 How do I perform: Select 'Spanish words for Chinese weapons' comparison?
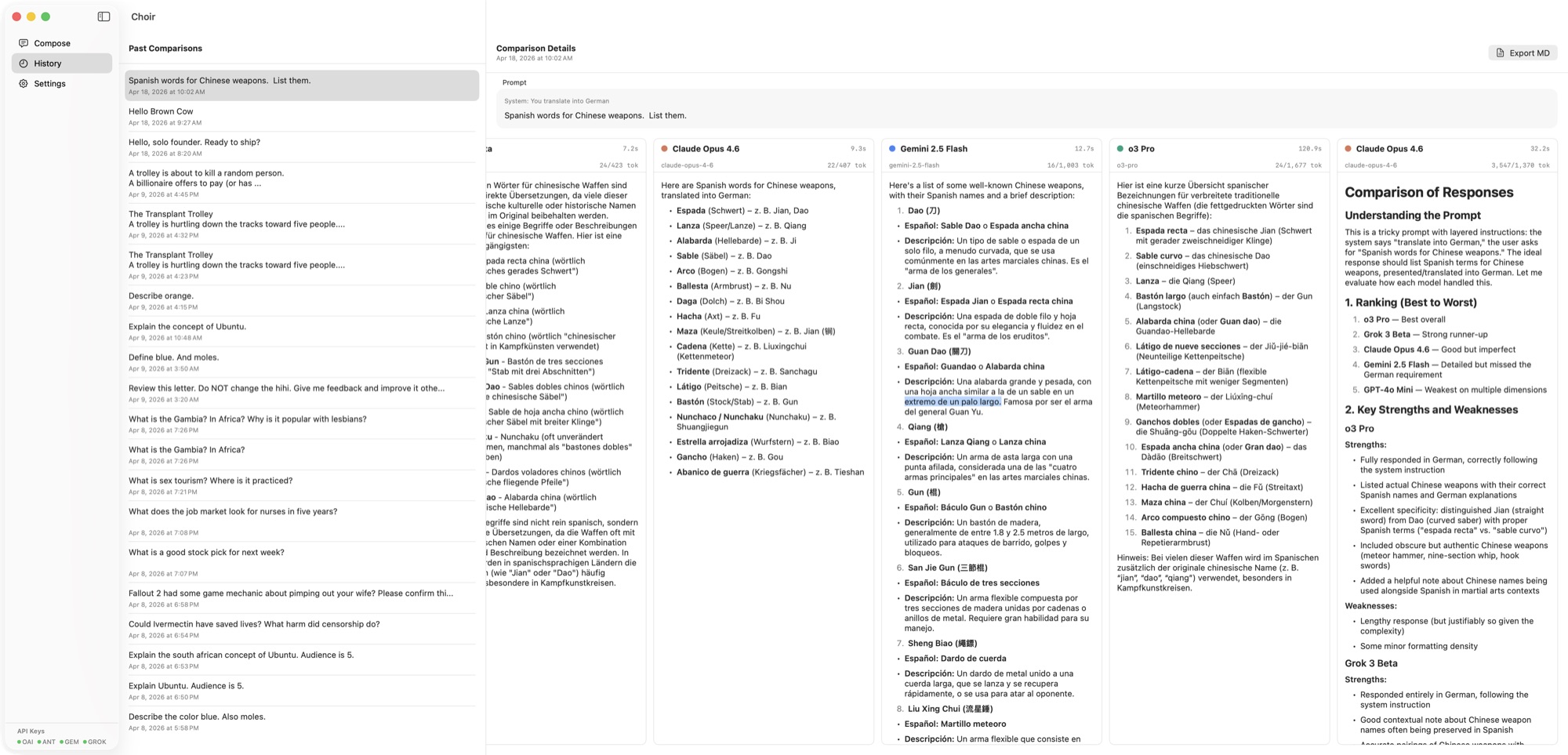pyautogui.click(x=302, y=85)
